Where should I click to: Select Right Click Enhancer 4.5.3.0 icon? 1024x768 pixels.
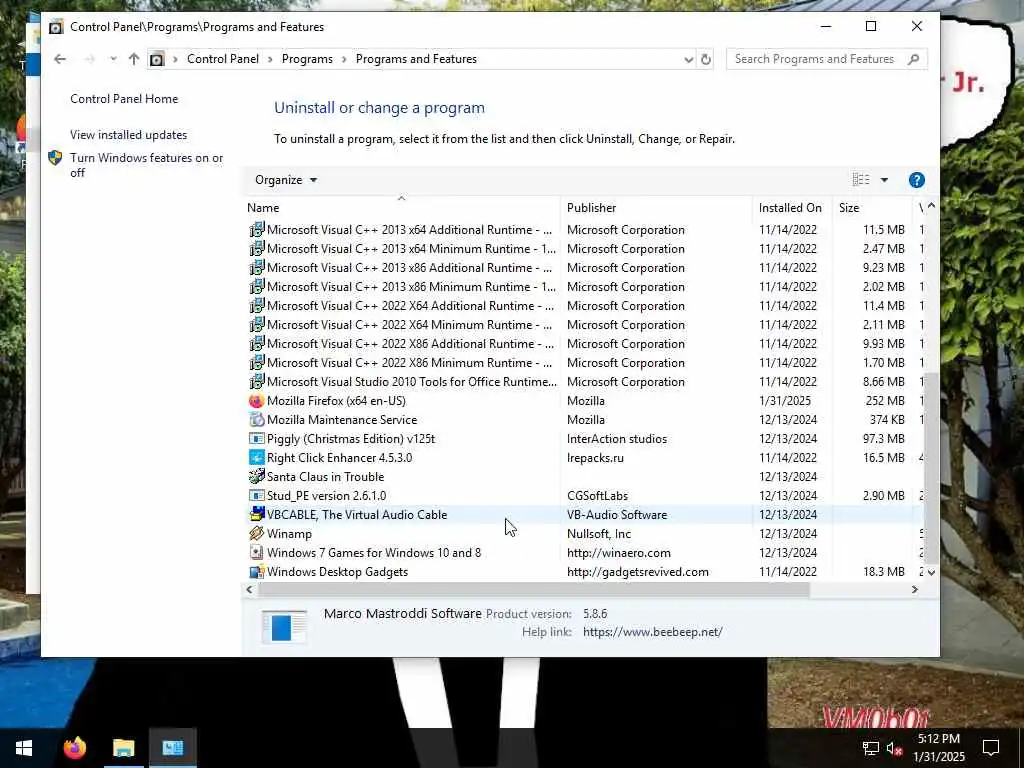coord(257,458)
